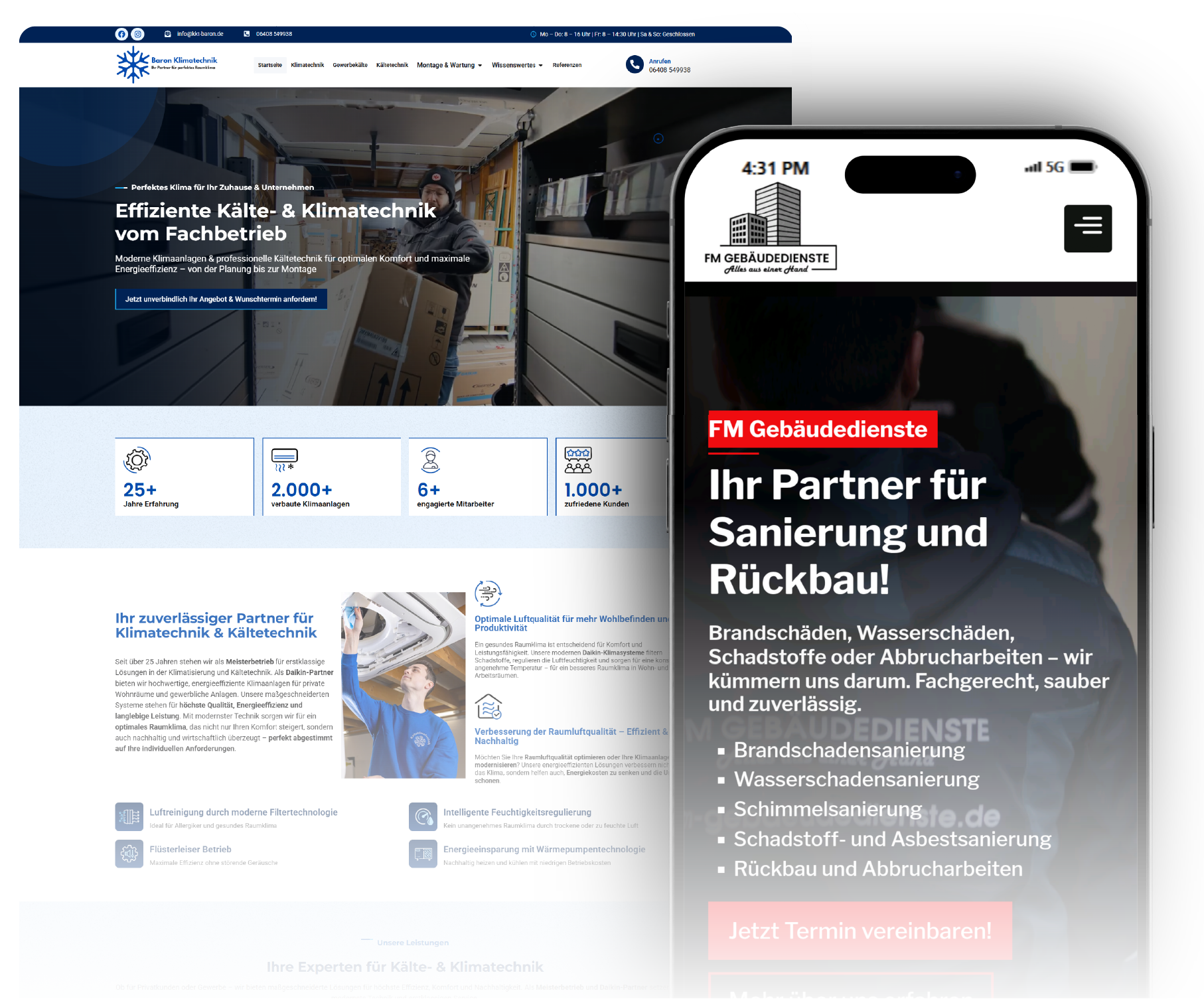Click Intelligente Feuchtigkeitsregulierung text

pyautogui.click(x=517, y=812)
